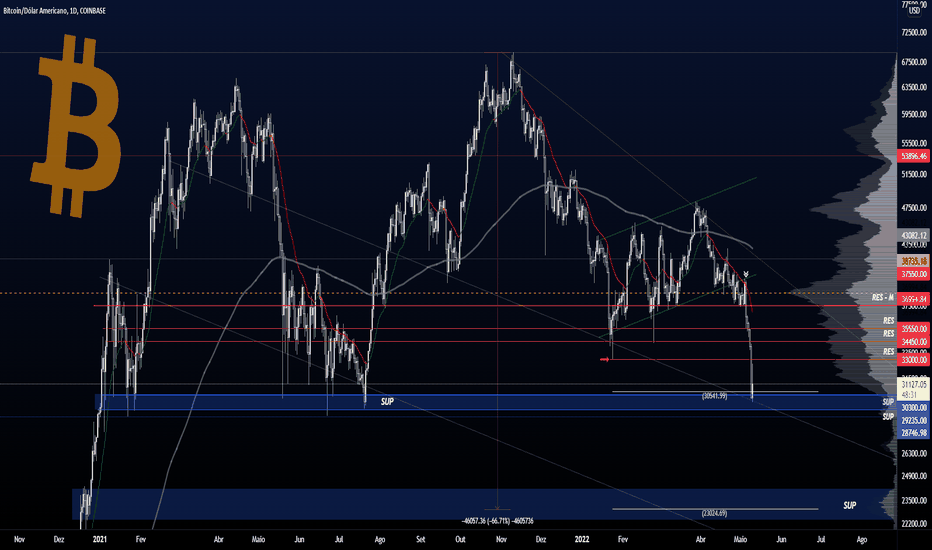Click the RES - M resistance label
932x550 pixels.
tap(883, 297)
